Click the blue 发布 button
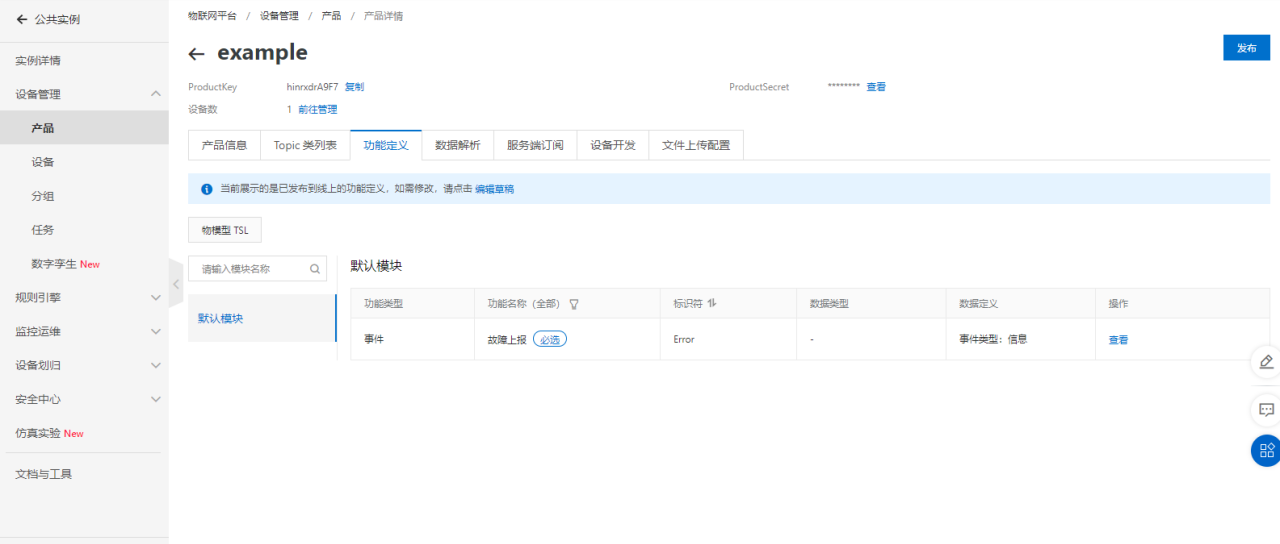This screenshot has height=544, width=1280. pyautogui.click(x=1246, y=48)
